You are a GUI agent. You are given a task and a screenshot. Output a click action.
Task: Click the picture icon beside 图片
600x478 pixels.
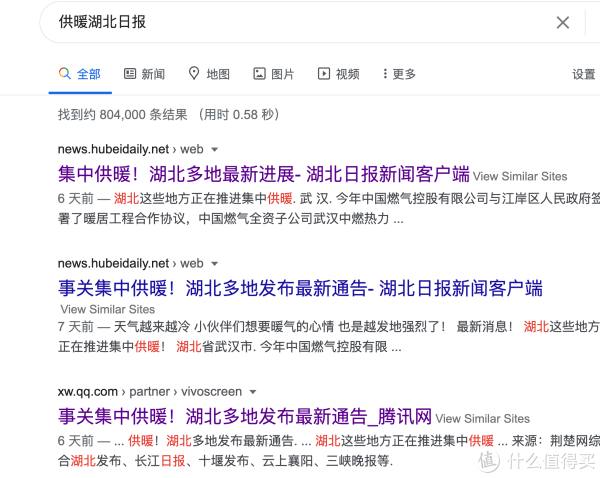259,73
